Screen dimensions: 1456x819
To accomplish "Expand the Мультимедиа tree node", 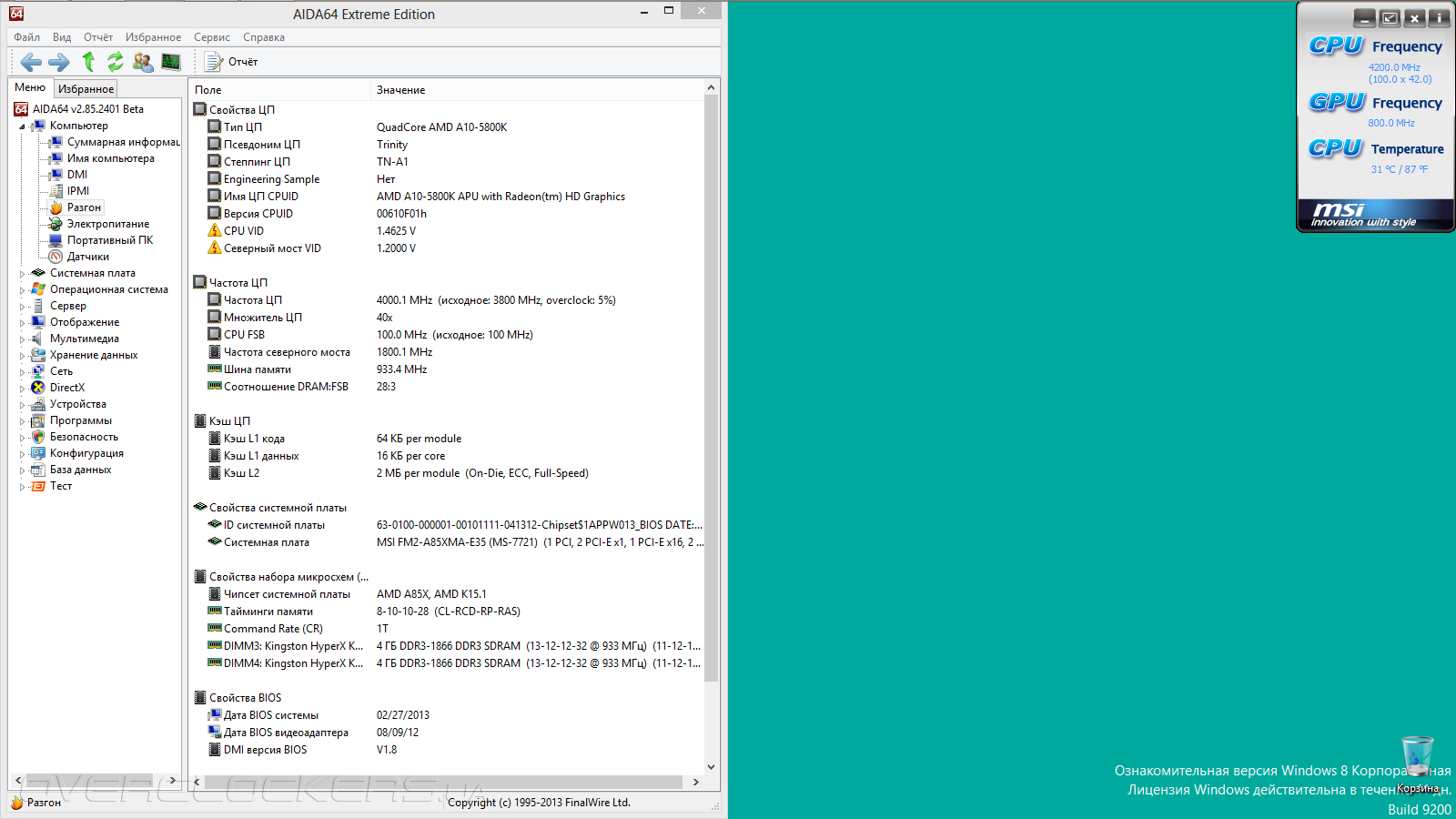I will click(22, 339).
